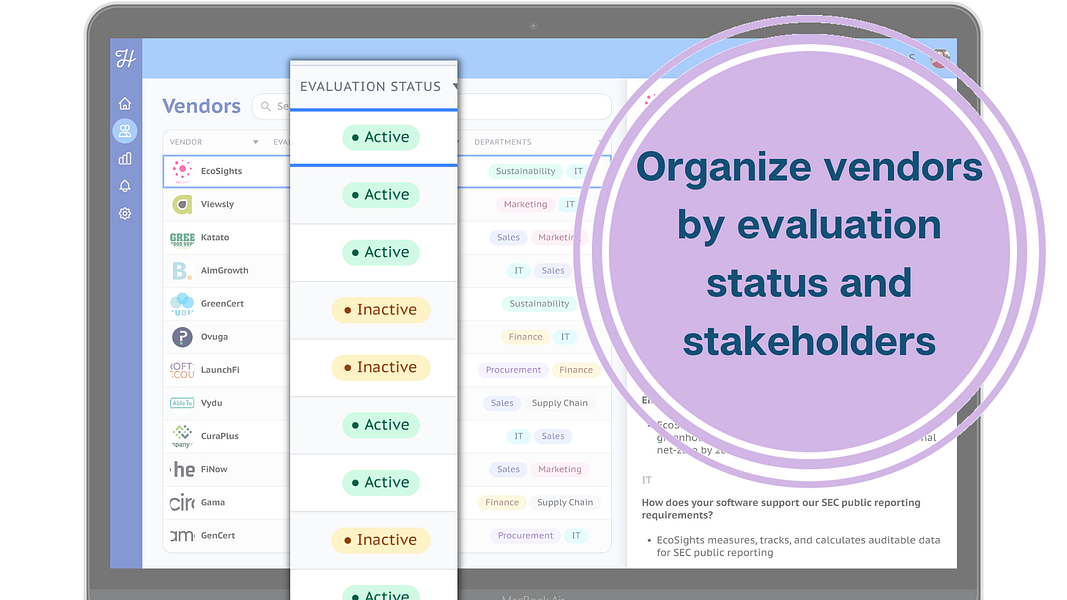Click the Sustainability tag in EcoSights row
Screen dimensions: 1067x600
[525, 171]
